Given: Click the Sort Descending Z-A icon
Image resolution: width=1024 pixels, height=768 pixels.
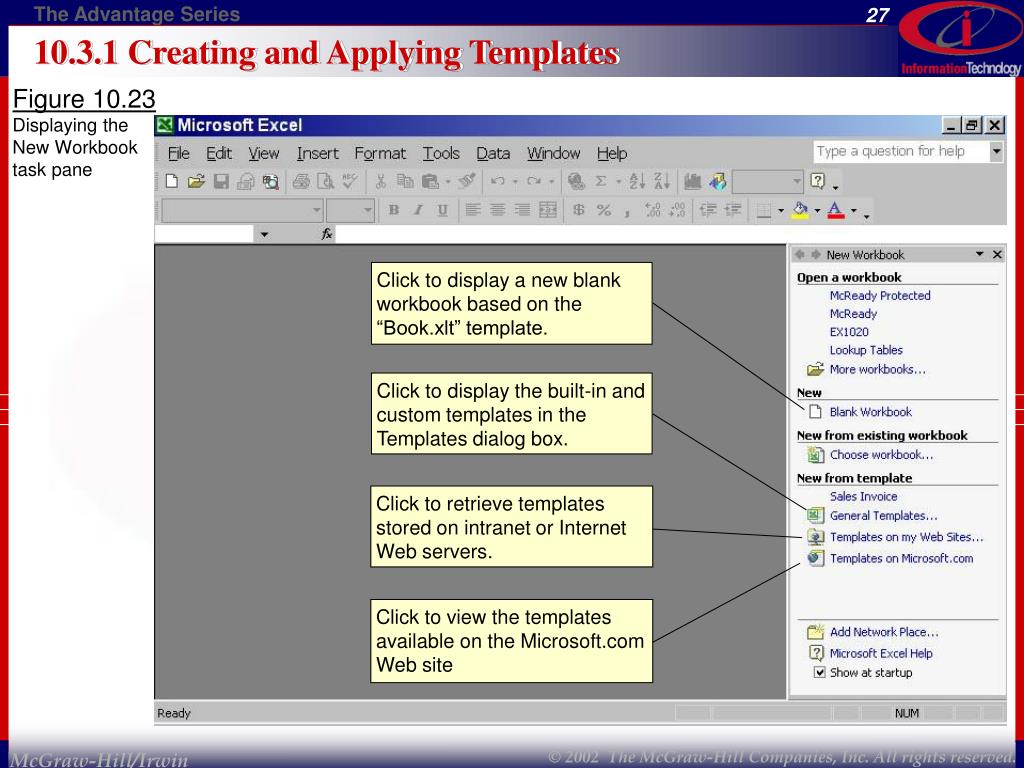Looking at the screenshot, I should [x=662, y=181].
